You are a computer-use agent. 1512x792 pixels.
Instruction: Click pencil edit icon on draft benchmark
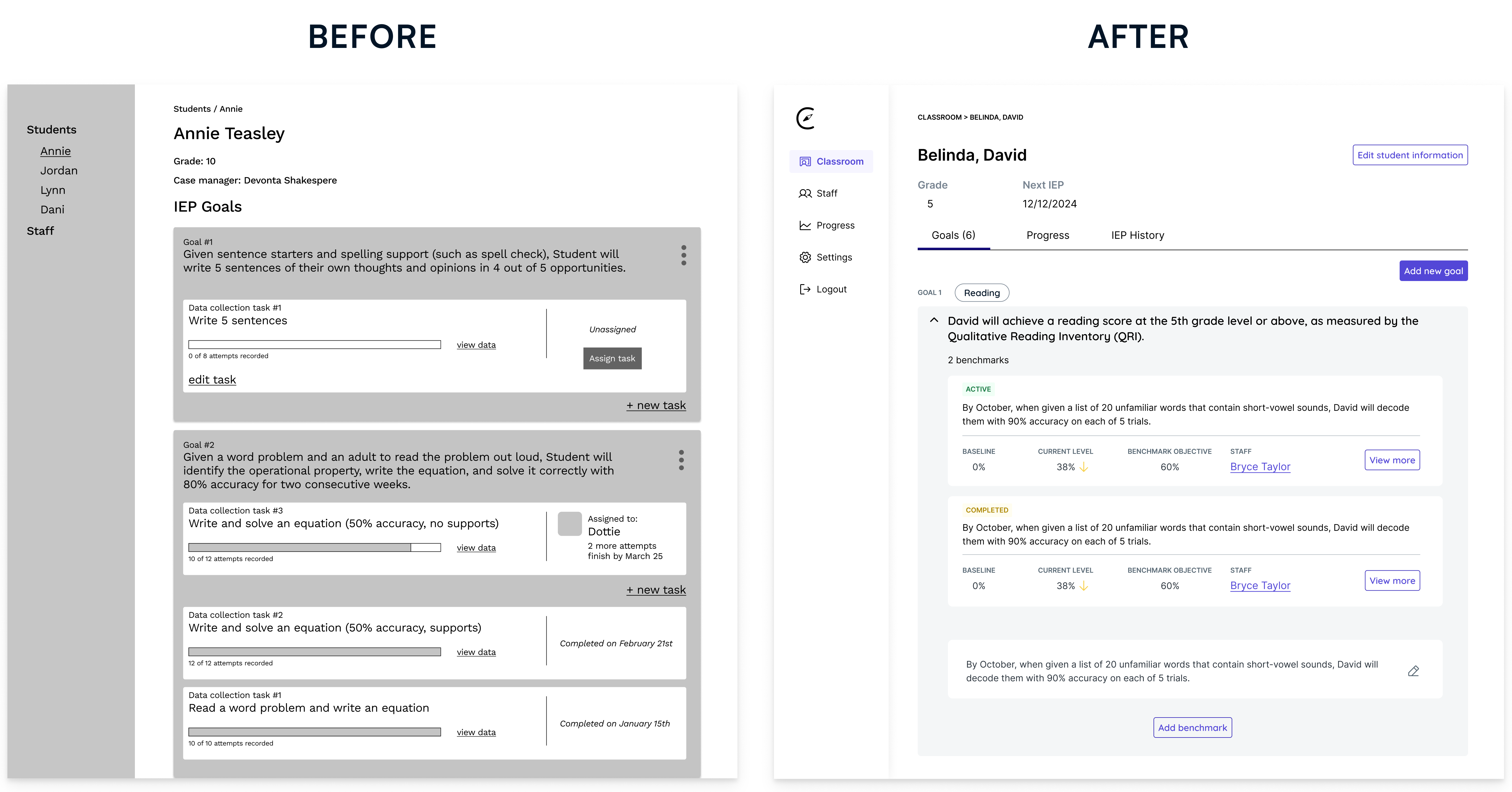1413,671
